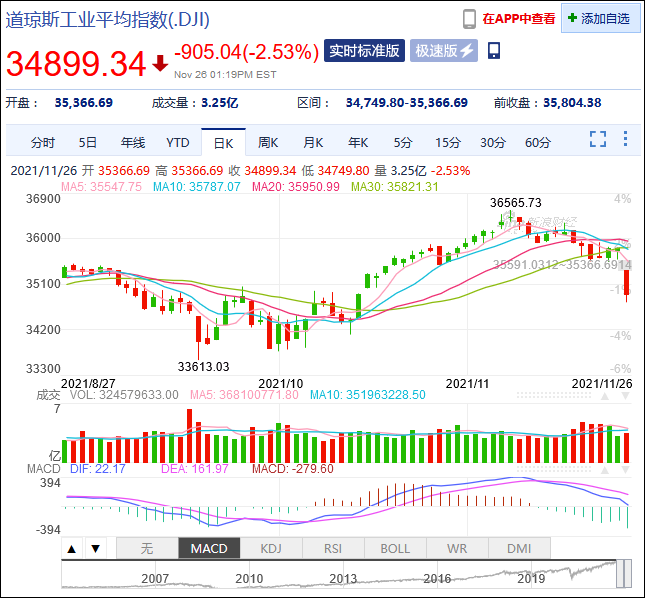Select the 30分 interval tab
Image resolution: width=645 pixels, height=598 pixels.
click(493, 143)
